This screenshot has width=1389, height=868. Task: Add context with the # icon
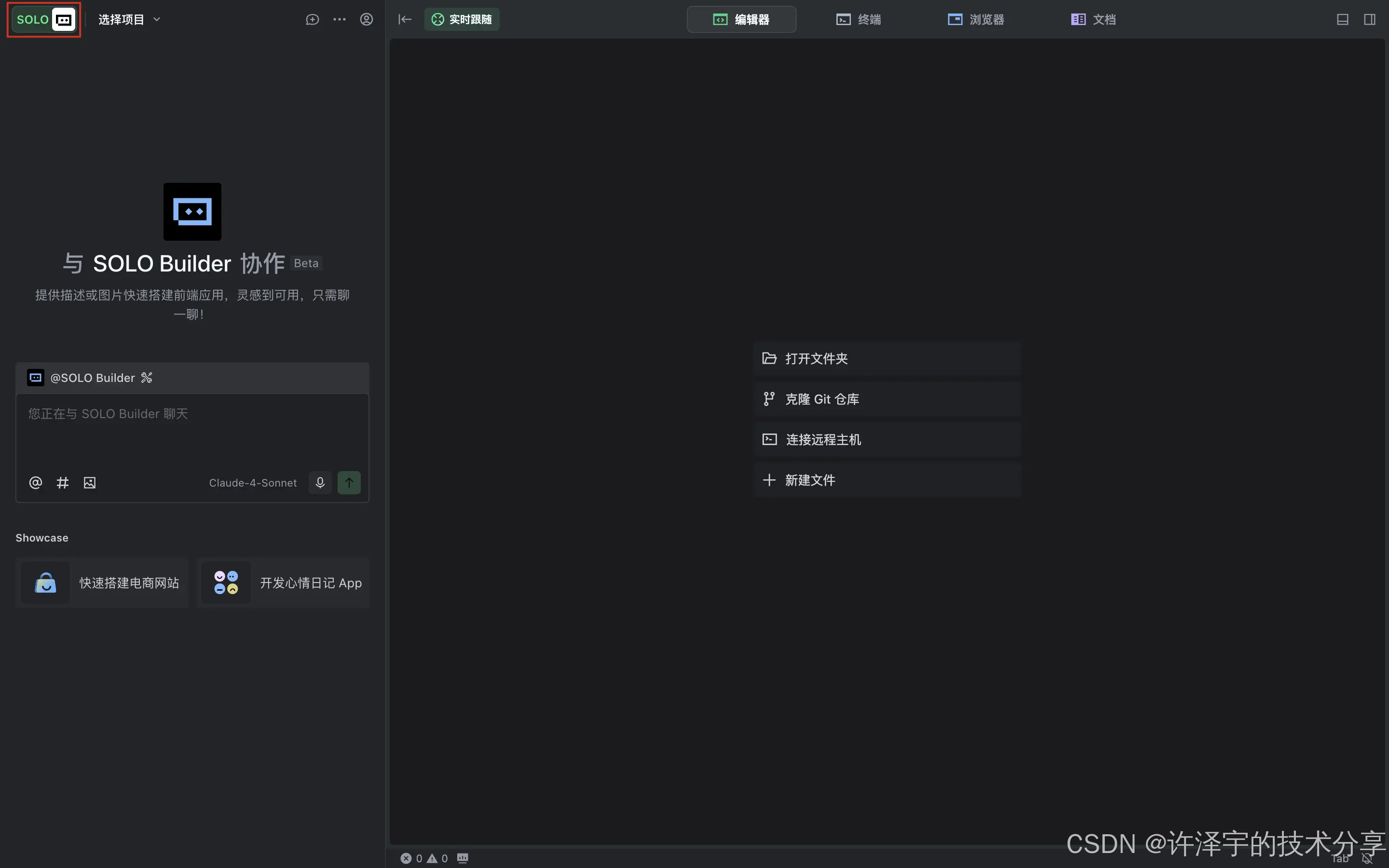pyautogui.click(x=63, y=482)
